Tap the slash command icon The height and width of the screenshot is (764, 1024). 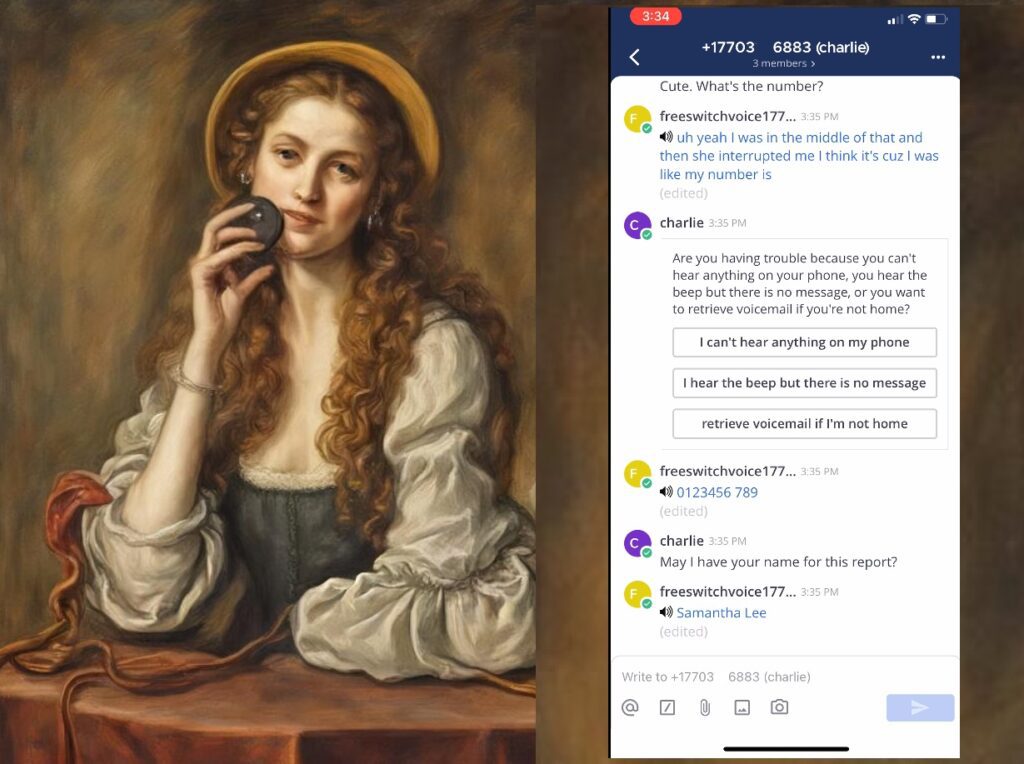pos(667,708)
